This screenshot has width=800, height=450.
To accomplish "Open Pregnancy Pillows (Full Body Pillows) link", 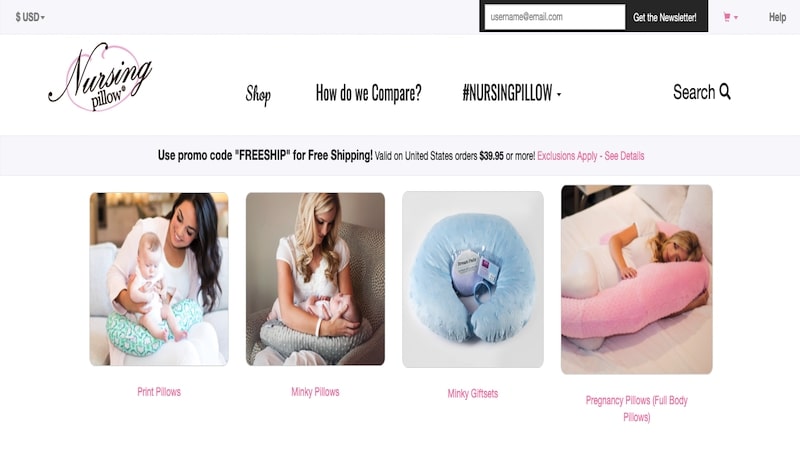I will (x=637, y=409).
